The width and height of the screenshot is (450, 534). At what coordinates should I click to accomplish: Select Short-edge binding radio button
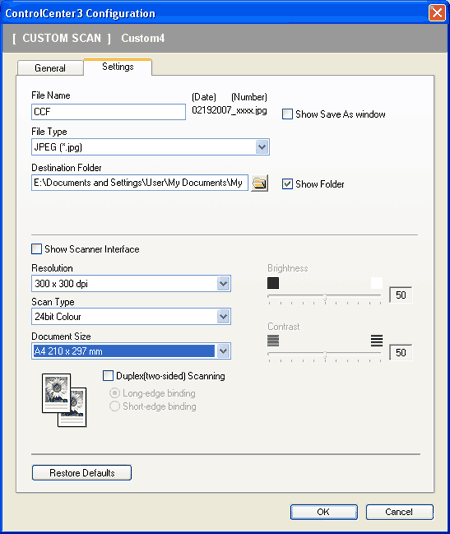pos(114,406)
